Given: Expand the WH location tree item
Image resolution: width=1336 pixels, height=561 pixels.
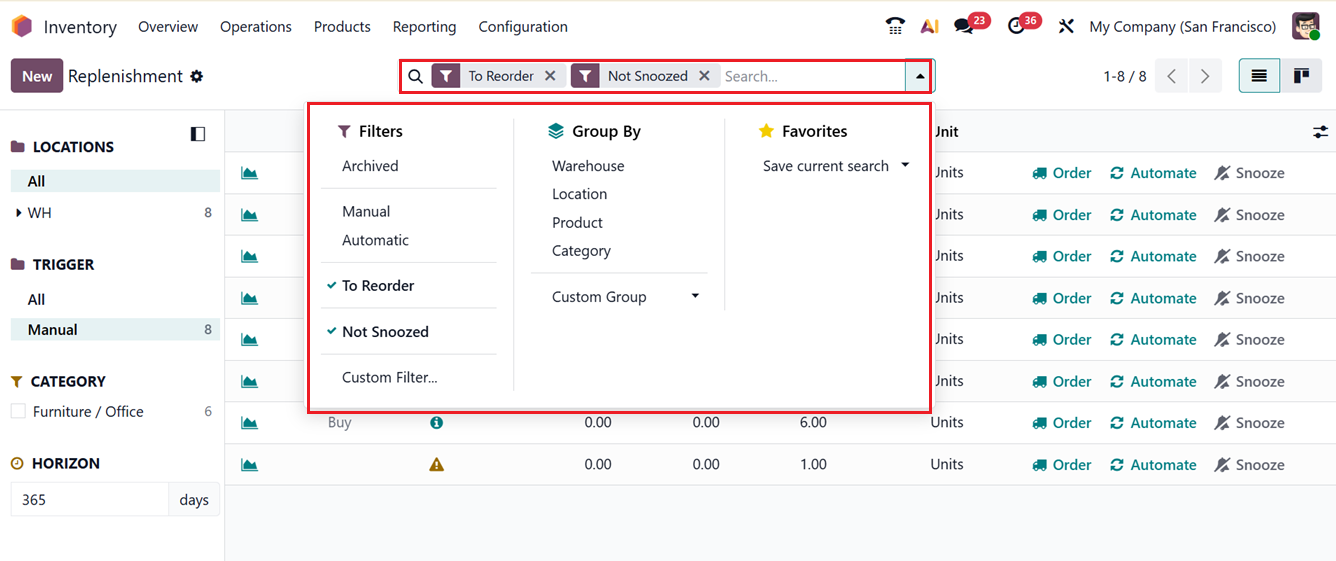Looking at the screenshot, I should pyautogui.click(x=19, y=213).
